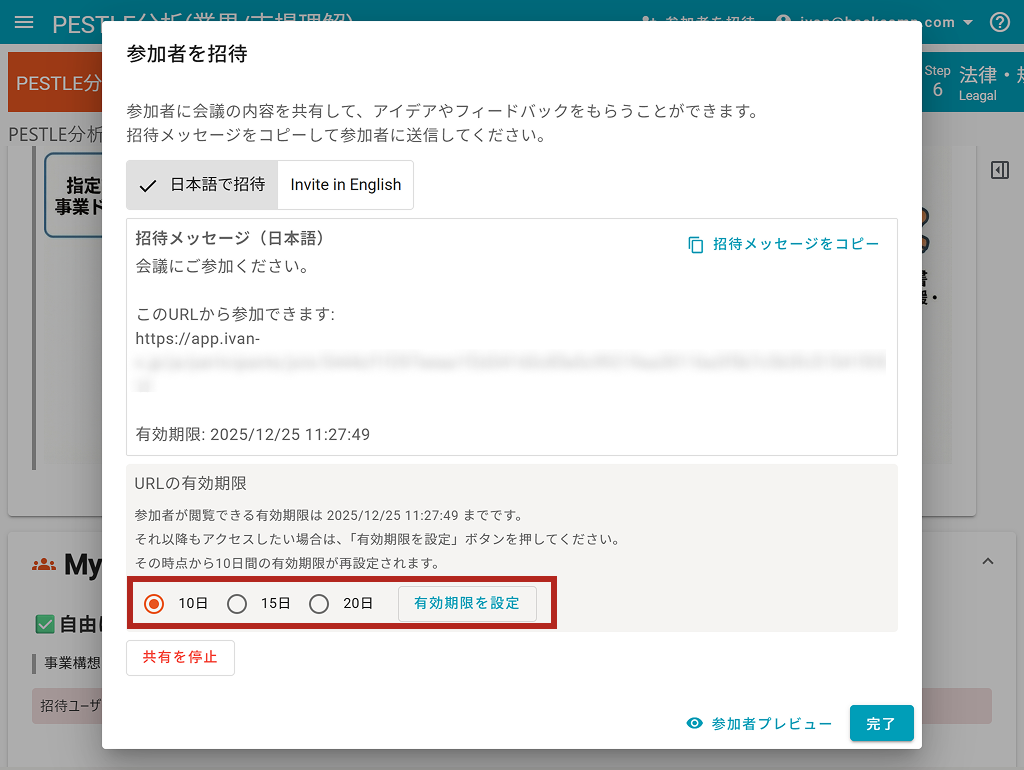Click the checkmark icon on 日本語で招待
The height and width of the screenshot is (770, 1024).
pos(148,185)
